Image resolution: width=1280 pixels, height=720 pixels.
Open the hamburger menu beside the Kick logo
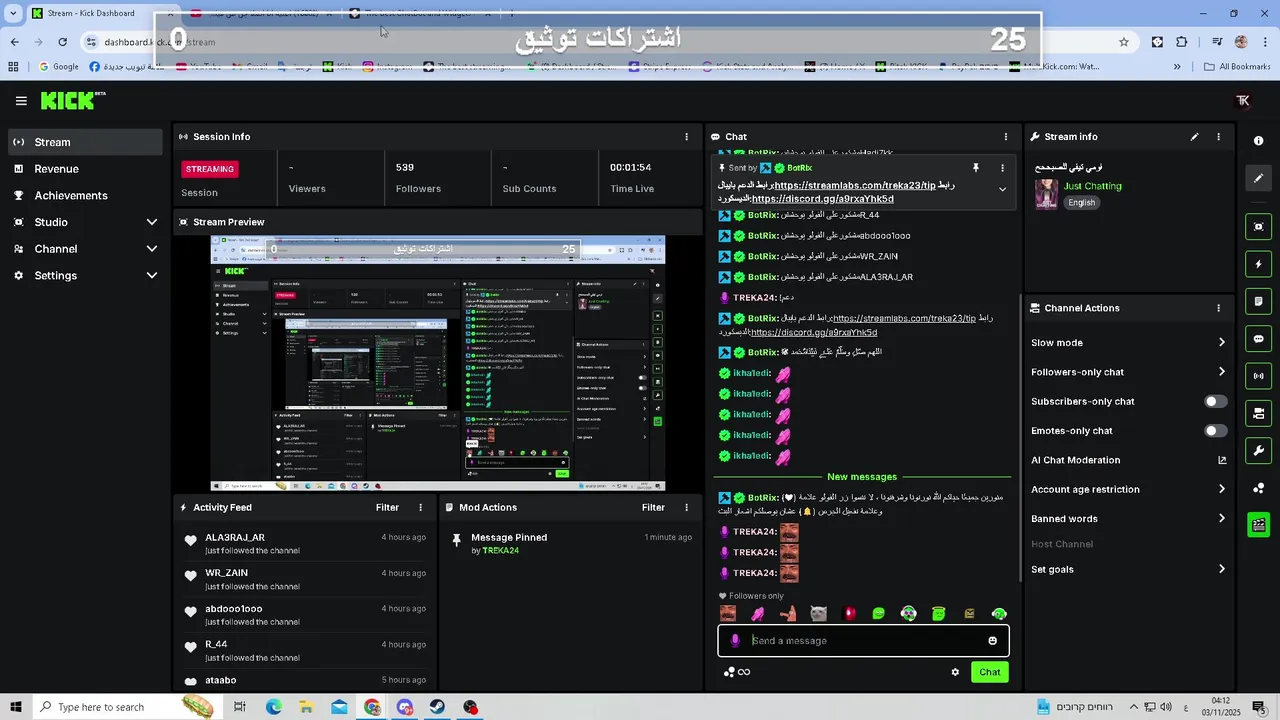(x=21, y=101)
